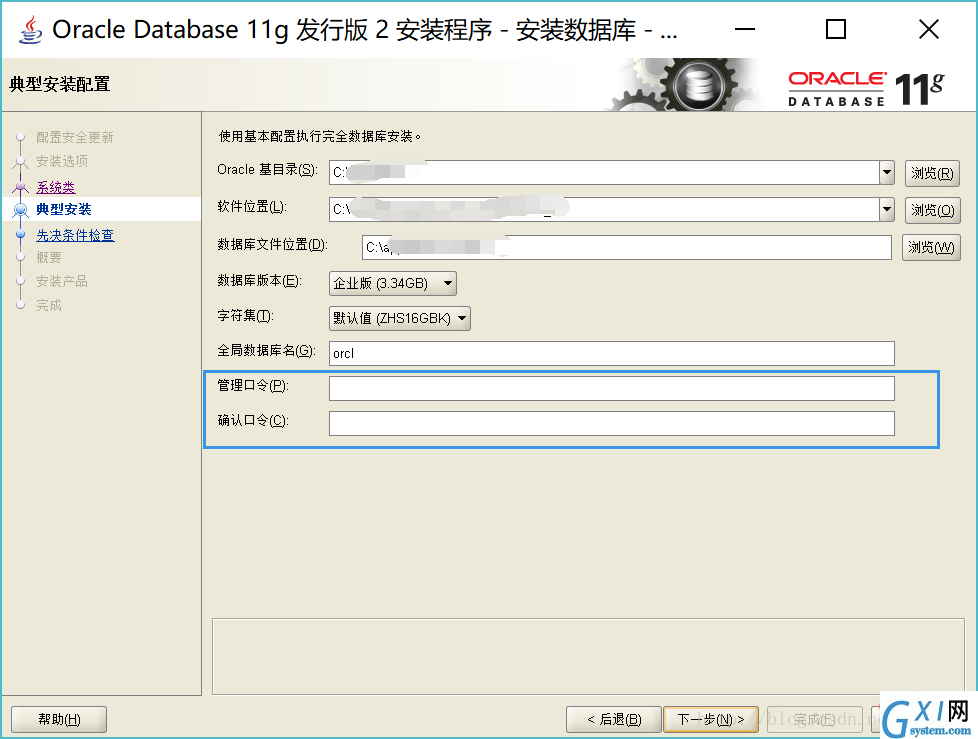
Task: Maximize the installer window
Action: click(x=836, y=29)
